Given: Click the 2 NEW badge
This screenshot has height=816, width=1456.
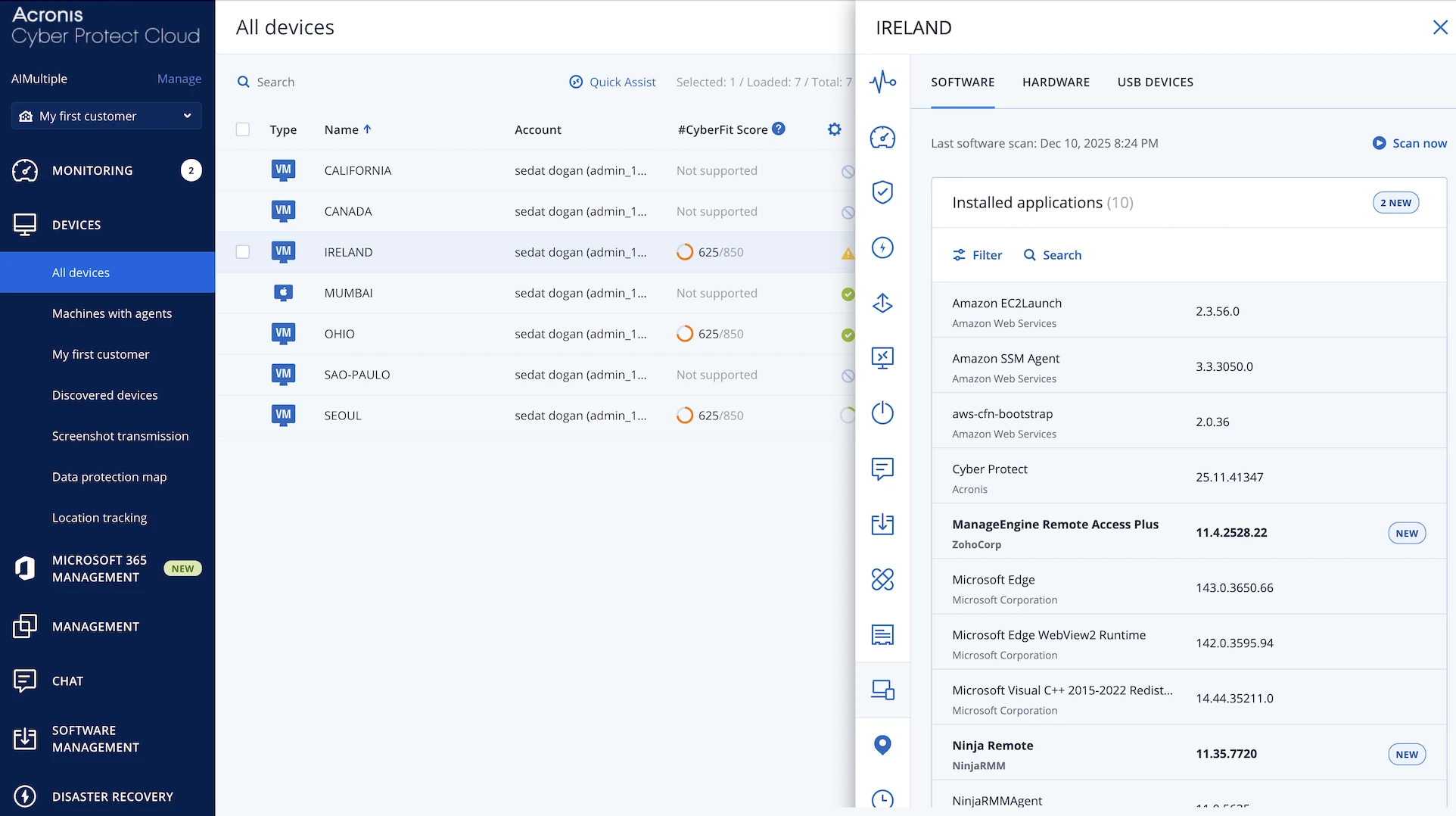Looking at the screenshot, I should tap(1395, 203).
